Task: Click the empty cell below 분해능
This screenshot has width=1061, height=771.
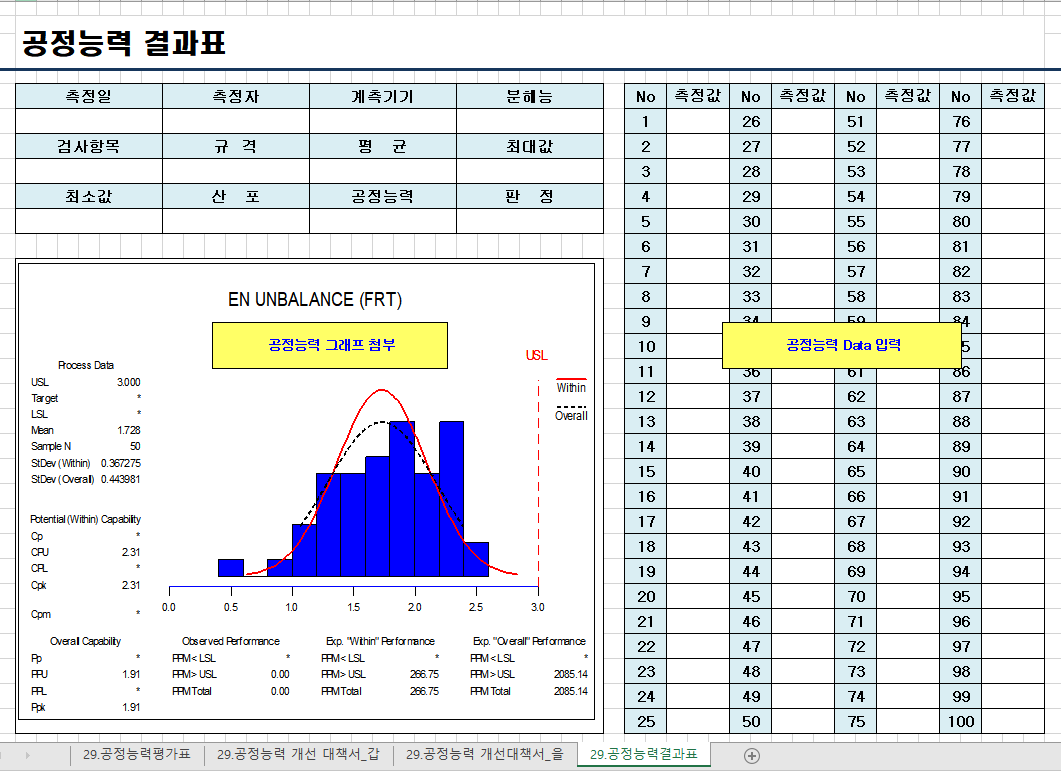Action: point(530,121)
